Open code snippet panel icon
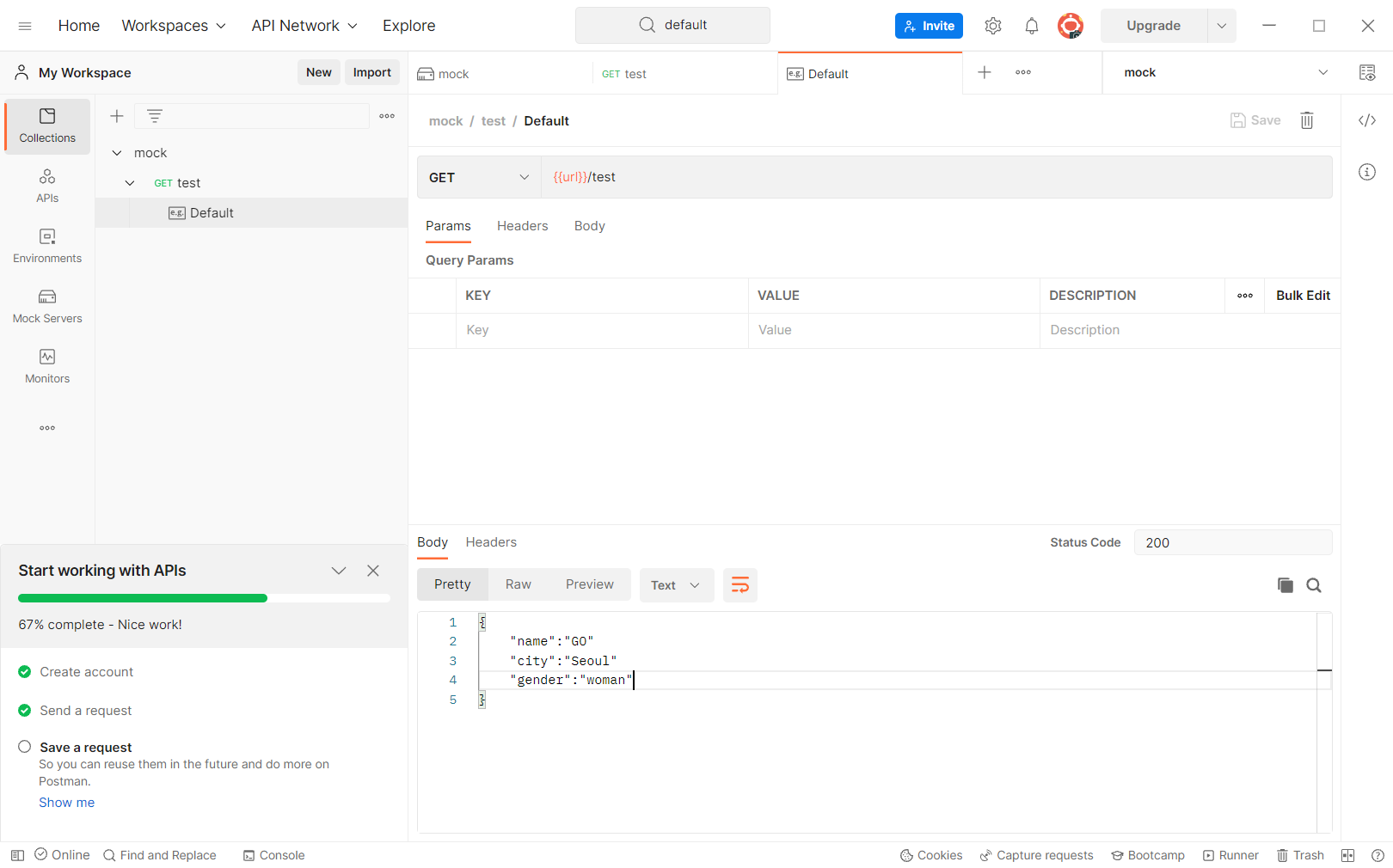This screenshot has height=868, width=1393. tap(1367, 120)
